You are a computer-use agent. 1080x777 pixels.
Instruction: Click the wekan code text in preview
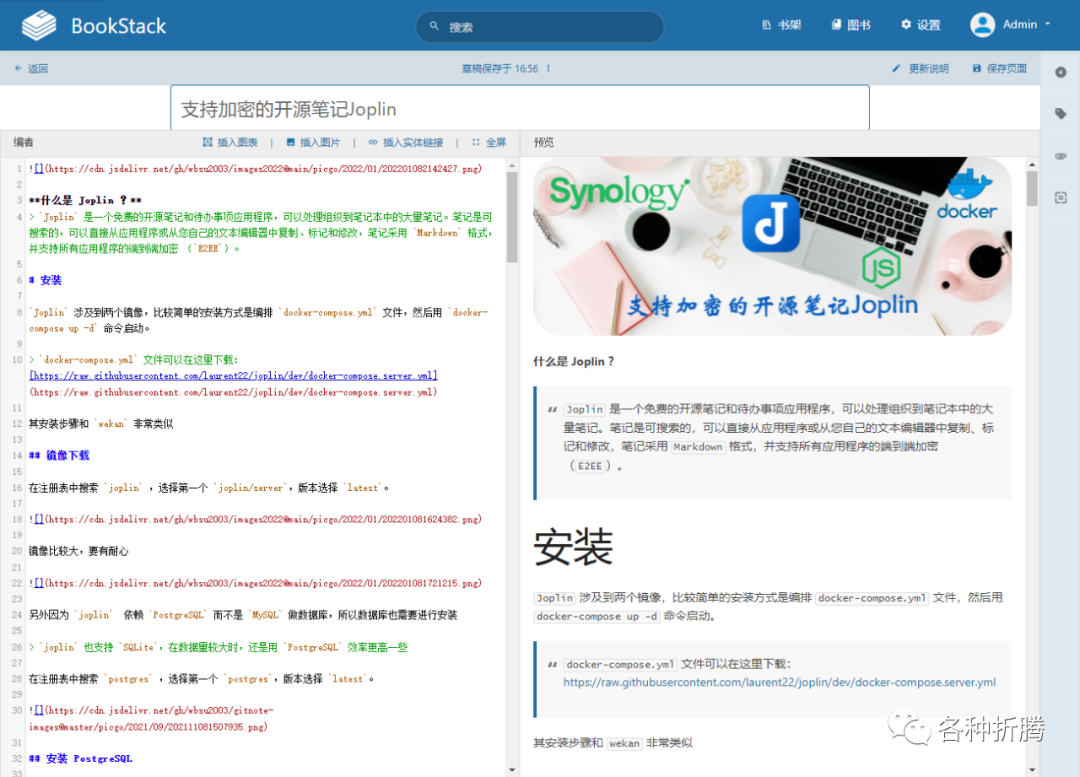[x=624, y=743]
